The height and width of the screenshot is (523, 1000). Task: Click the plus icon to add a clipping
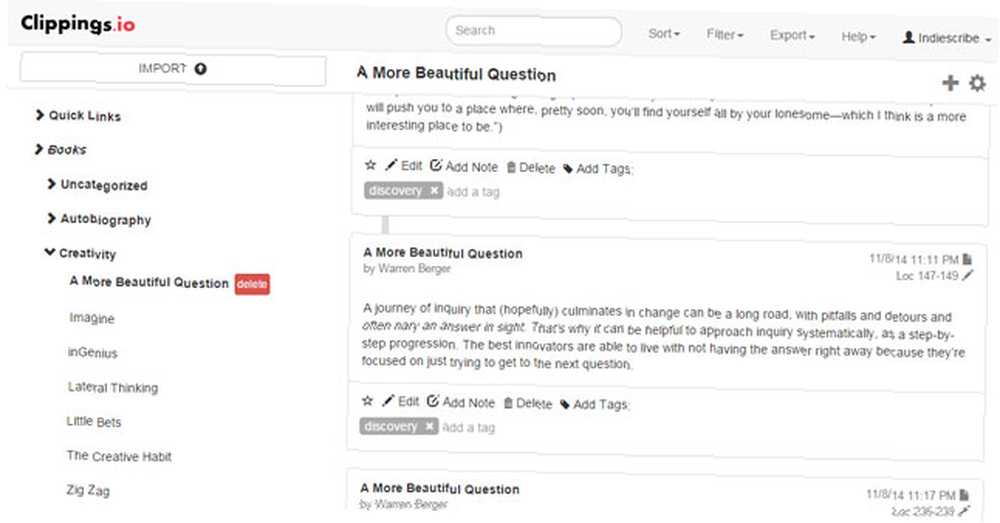(950, 82)
